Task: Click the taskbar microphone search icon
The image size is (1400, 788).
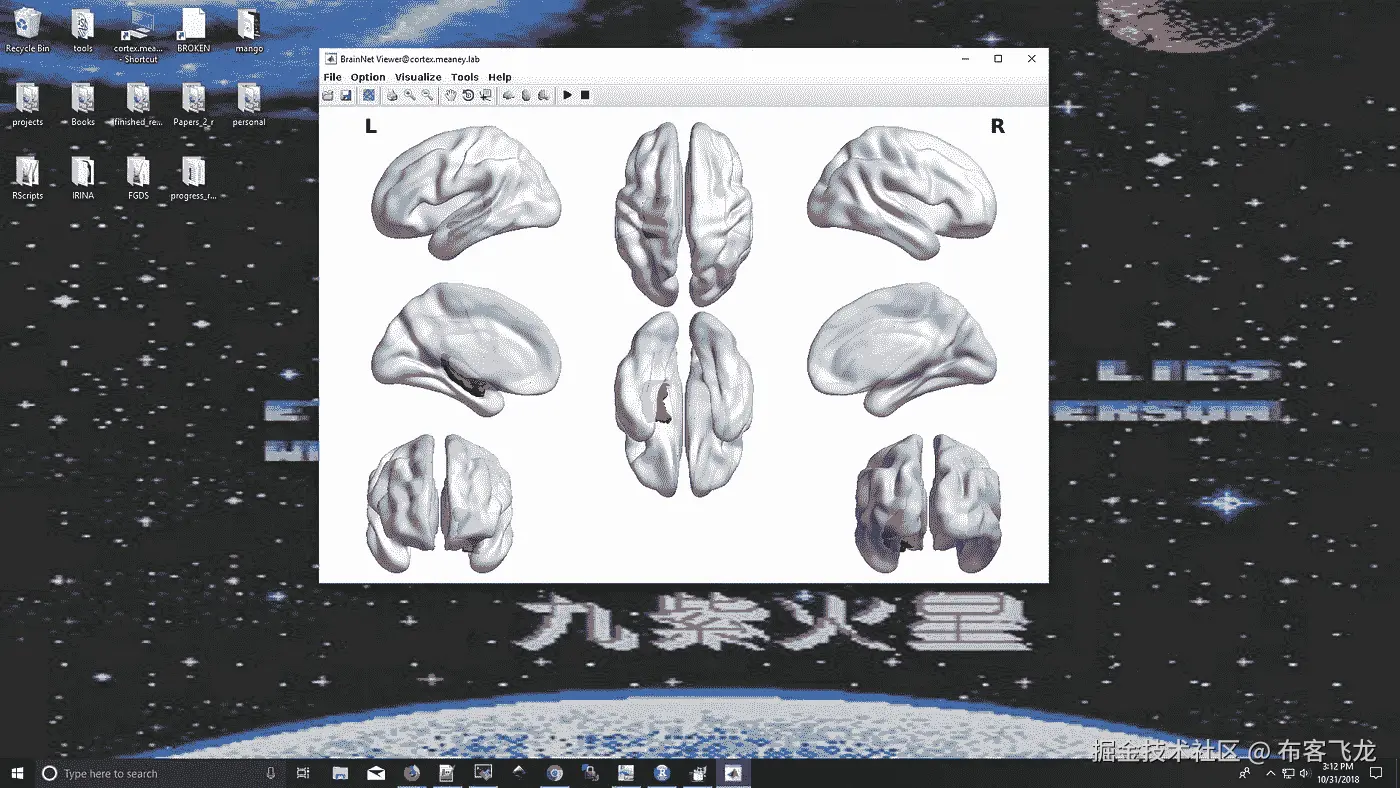Action: (270, 773)
